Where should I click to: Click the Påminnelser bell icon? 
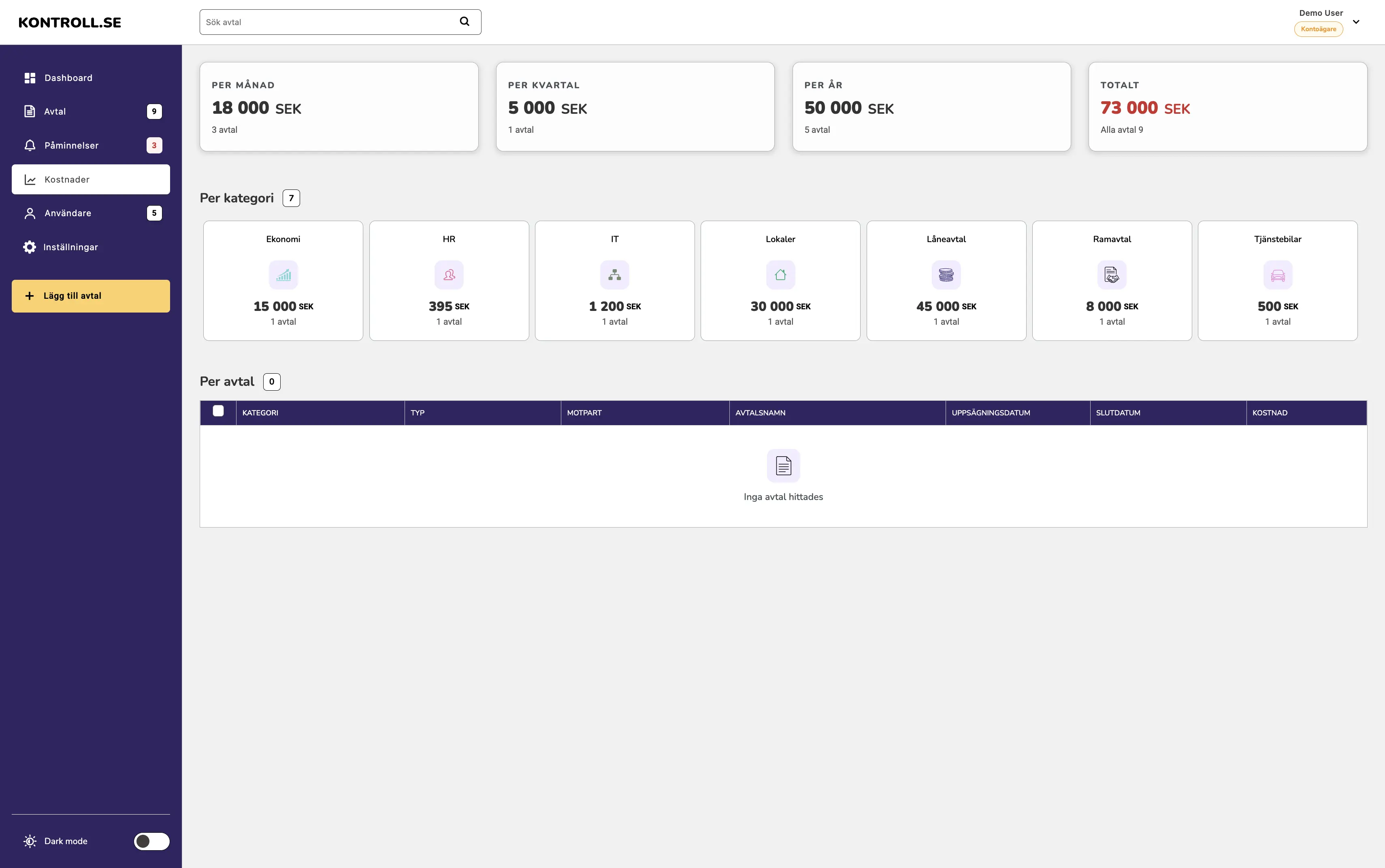(30, 145)
